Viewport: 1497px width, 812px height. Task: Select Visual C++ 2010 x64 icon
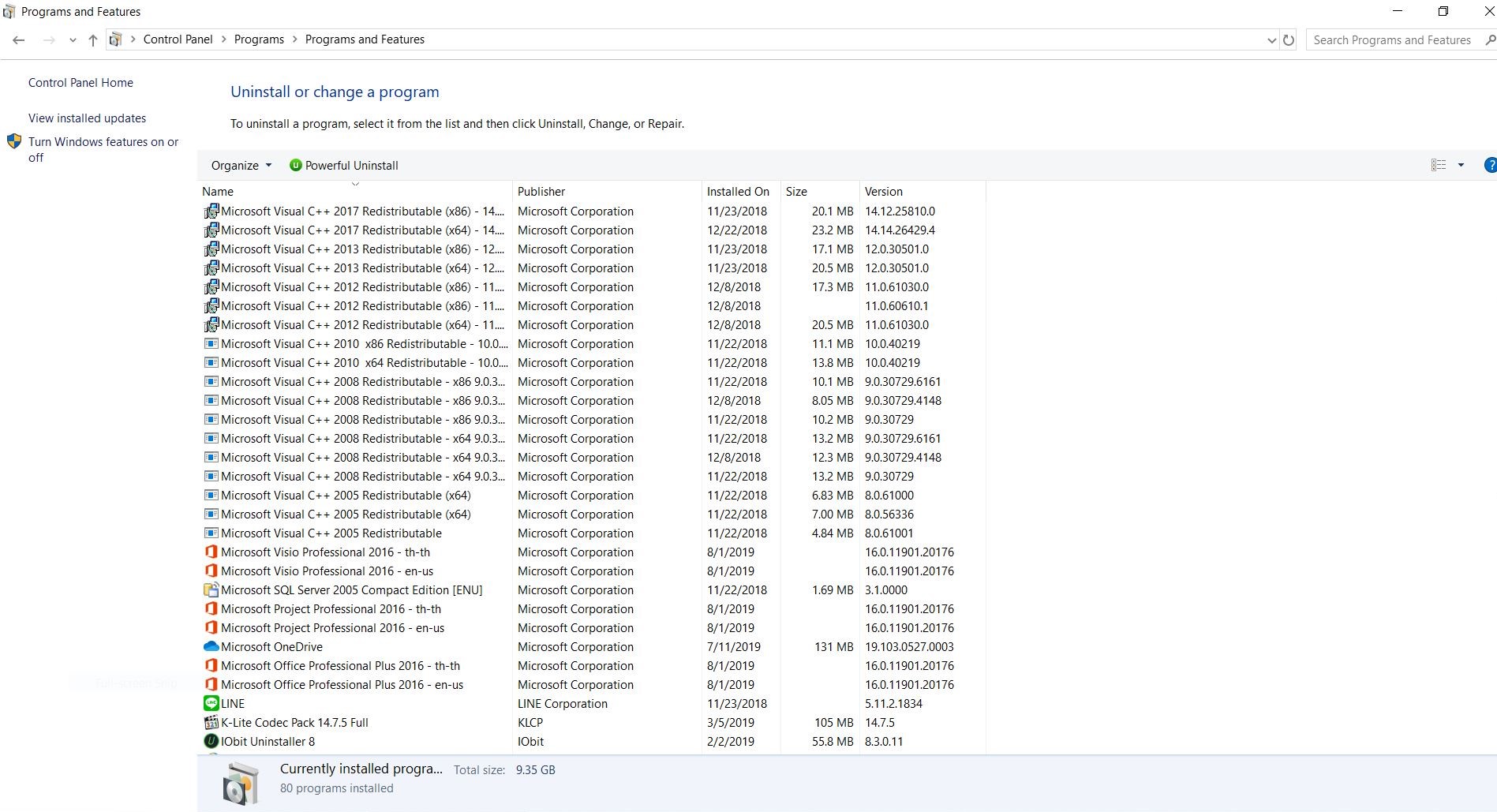coord(211,362)
